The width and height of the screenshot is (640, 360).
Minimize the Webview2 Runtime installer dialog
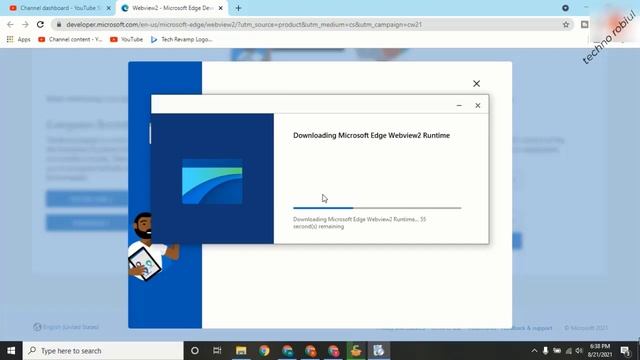(x=459, y=105)
